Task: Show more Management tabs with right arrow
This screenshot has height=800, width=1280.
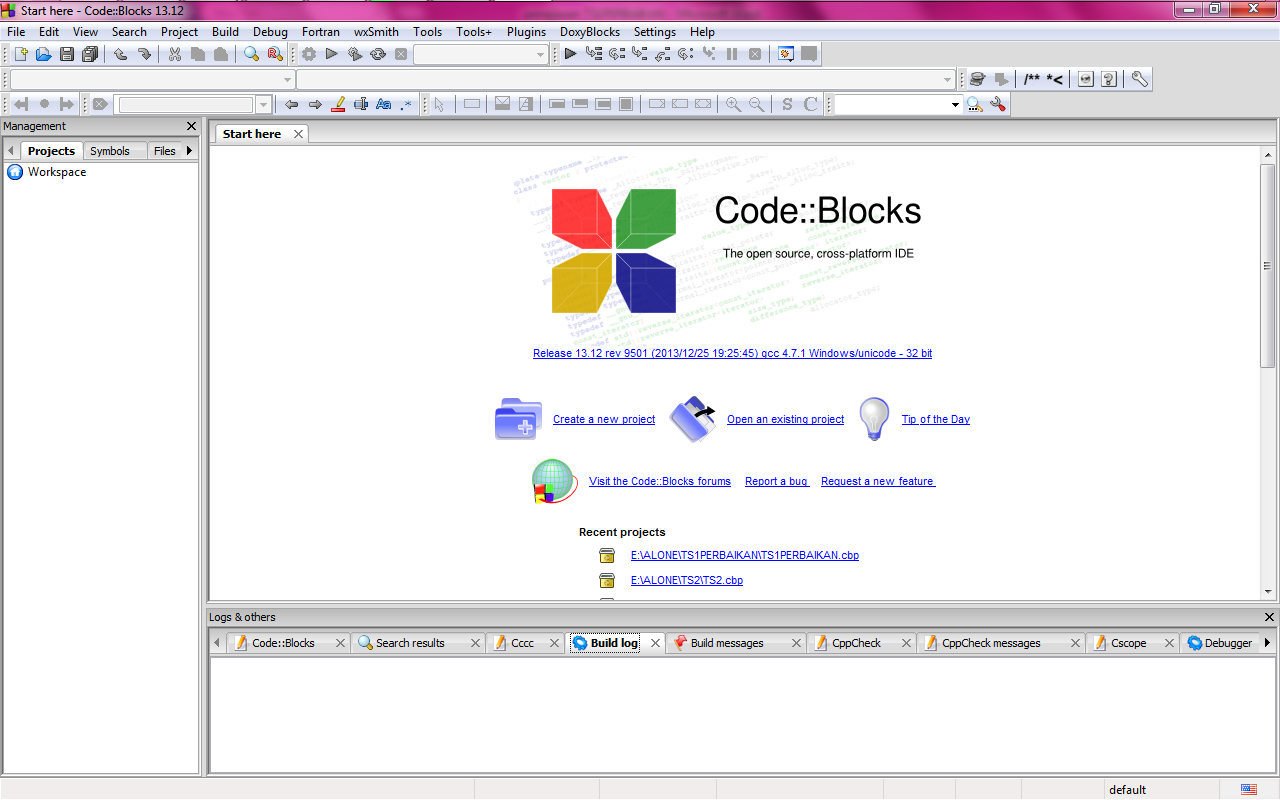Action: 189,151
